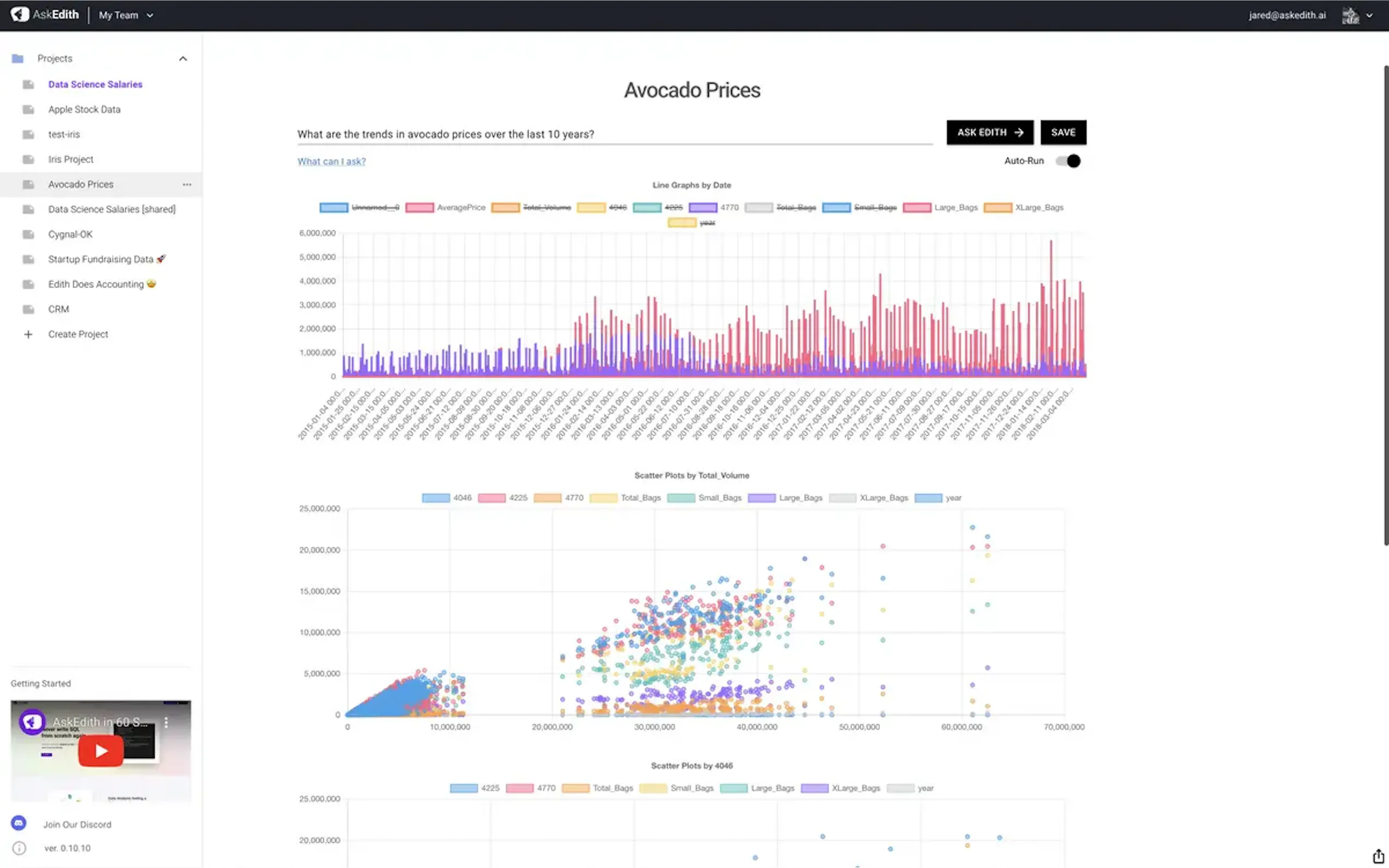Click the ASK EDITH button
The width and height of the screenshot is (1389, 868).
coord(989,132)
